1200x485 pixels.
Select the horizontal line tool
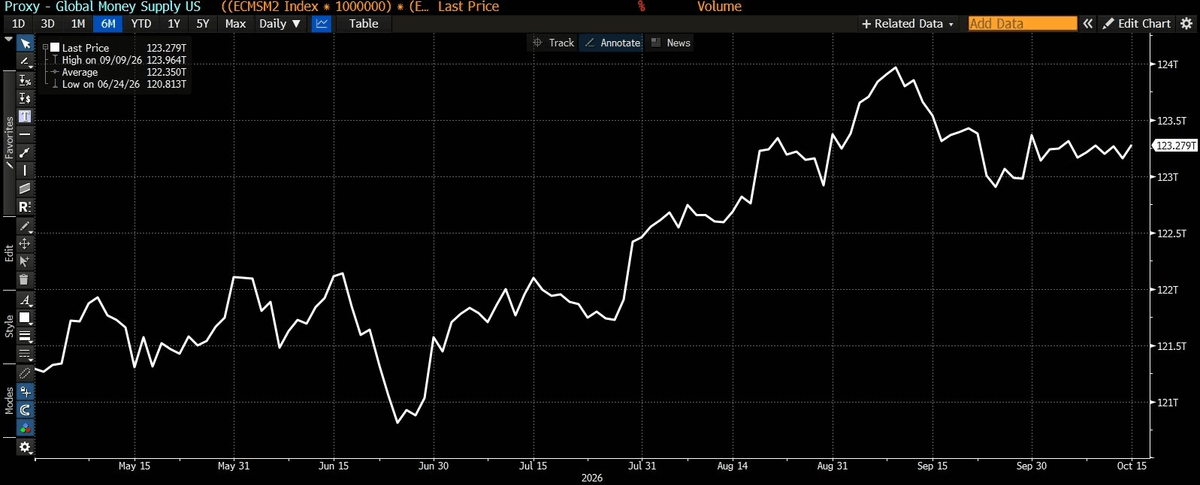click(25, 133)
